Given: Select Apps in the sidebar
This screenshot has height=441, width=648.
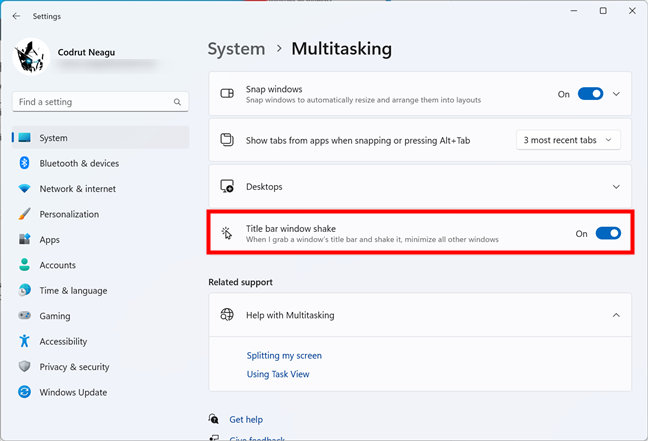Looking at the screenshot, I should click(x=50, y=240).
